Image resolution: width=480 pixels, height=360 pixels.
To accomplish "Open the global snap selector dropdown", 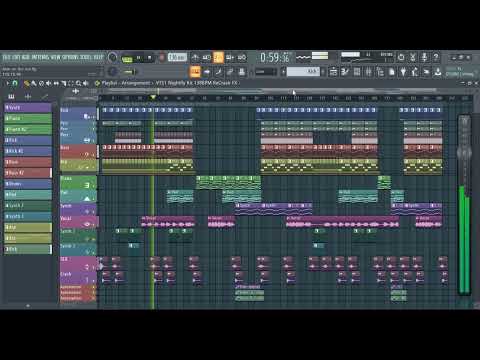I will point(265,72).
